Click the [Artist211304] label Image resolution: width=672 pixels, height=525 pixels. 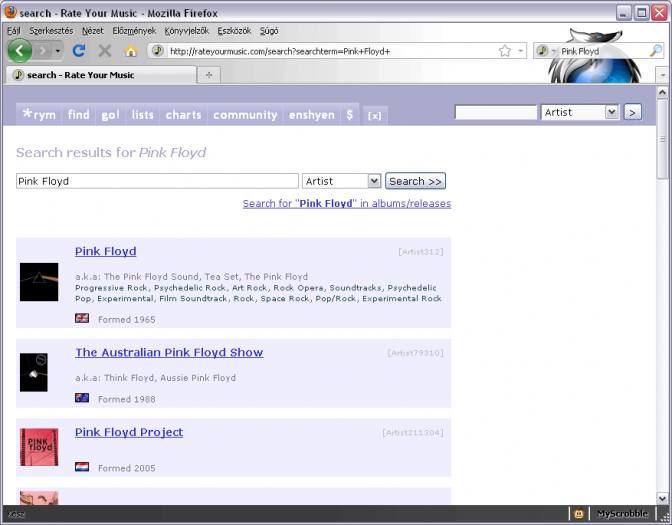click(x=413, y=432)
